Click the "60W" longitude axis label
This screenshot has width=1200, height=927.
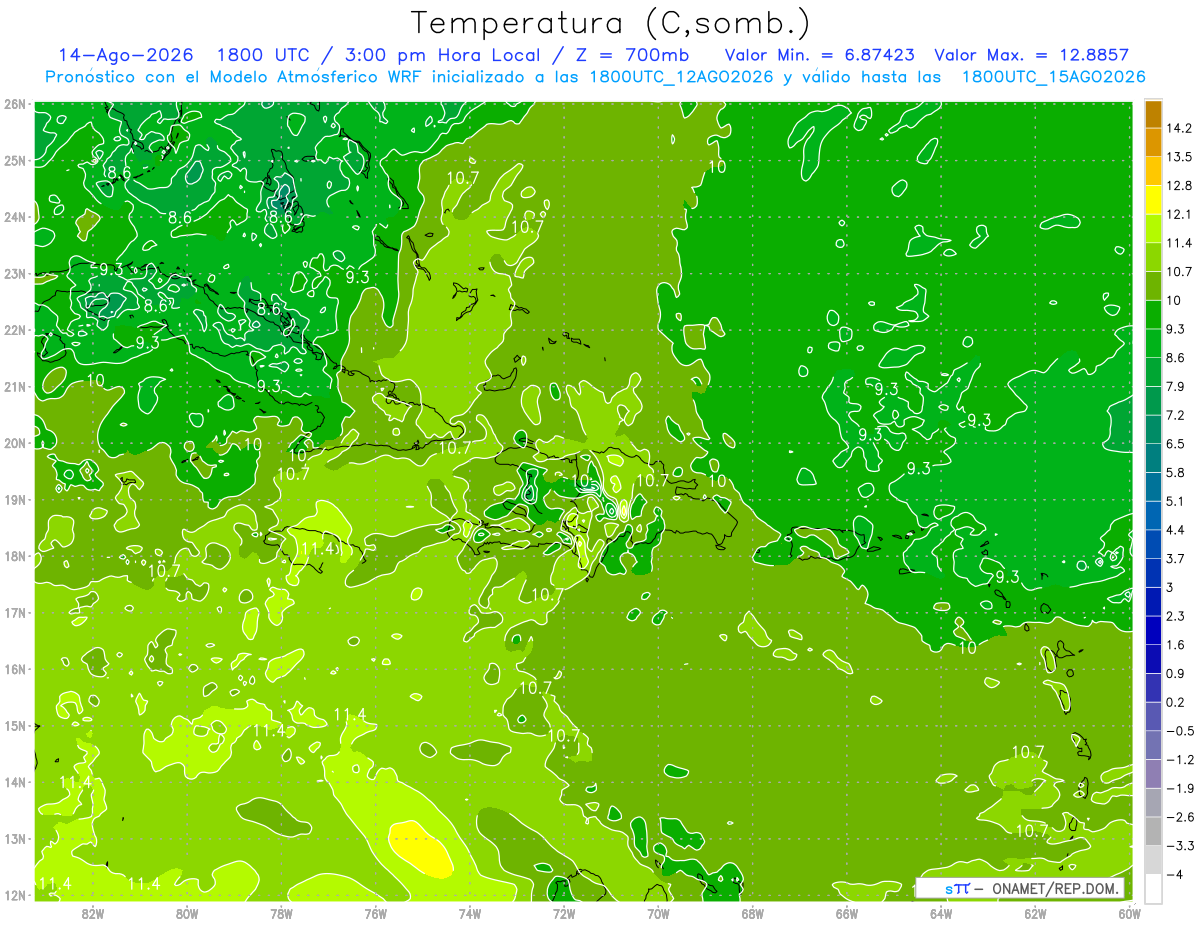point(1129,913)
